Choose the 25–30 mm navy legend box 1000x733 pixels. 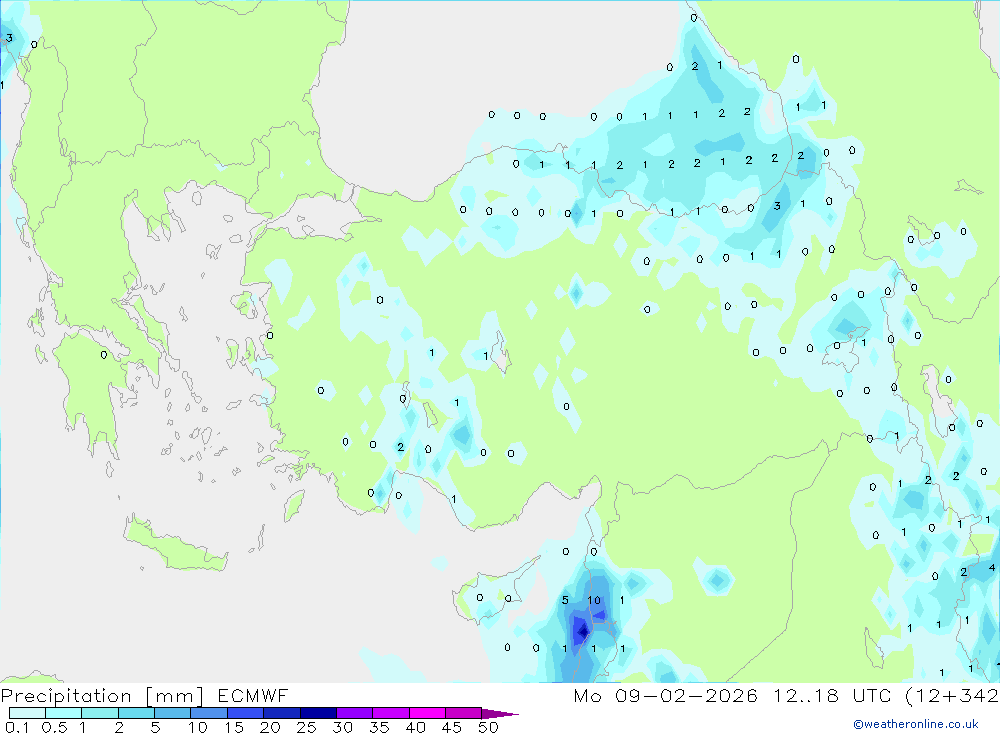click(318, 713)
